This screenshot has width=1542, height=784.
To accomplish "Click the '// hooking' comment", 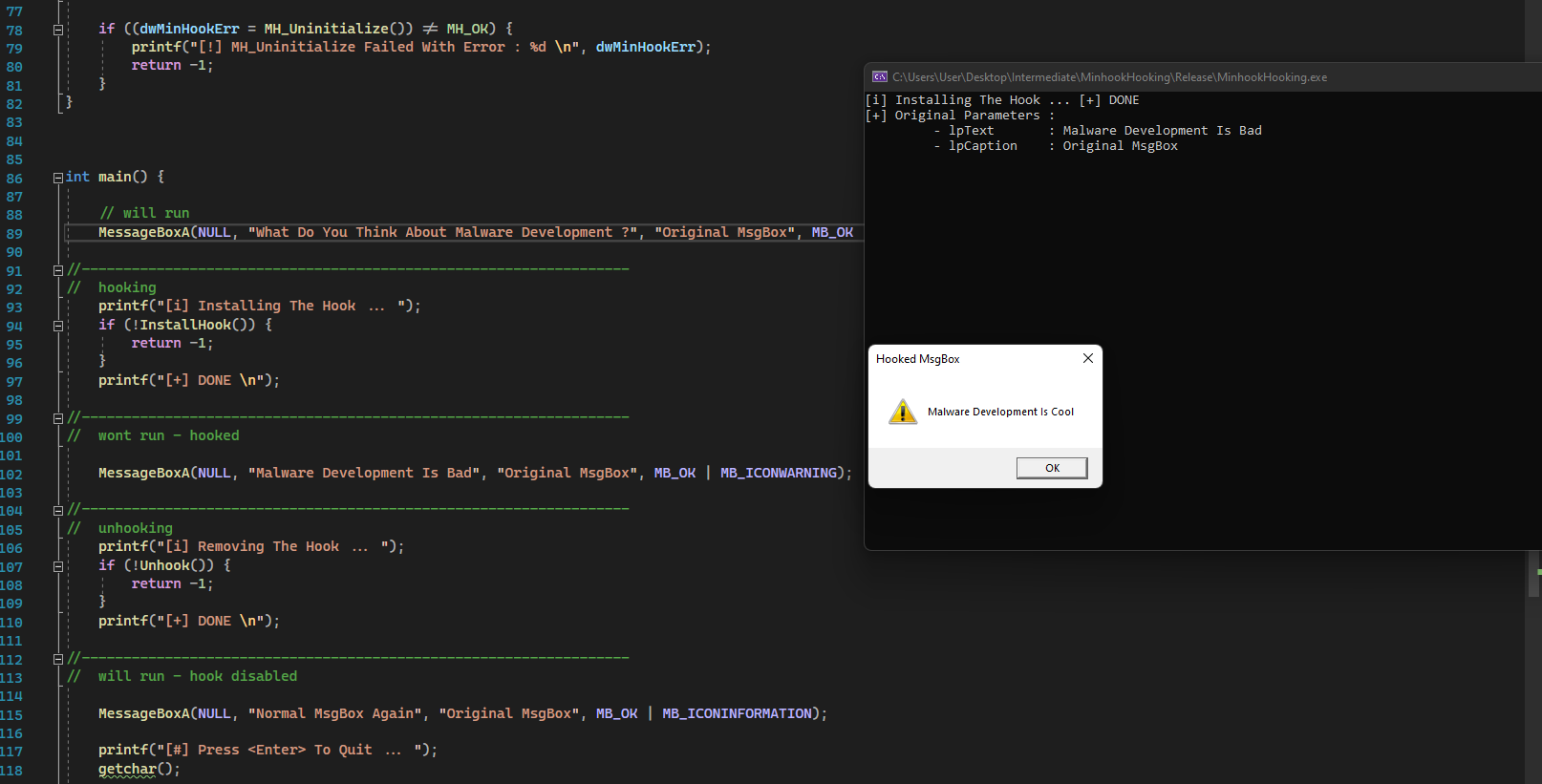I will 112,287.
